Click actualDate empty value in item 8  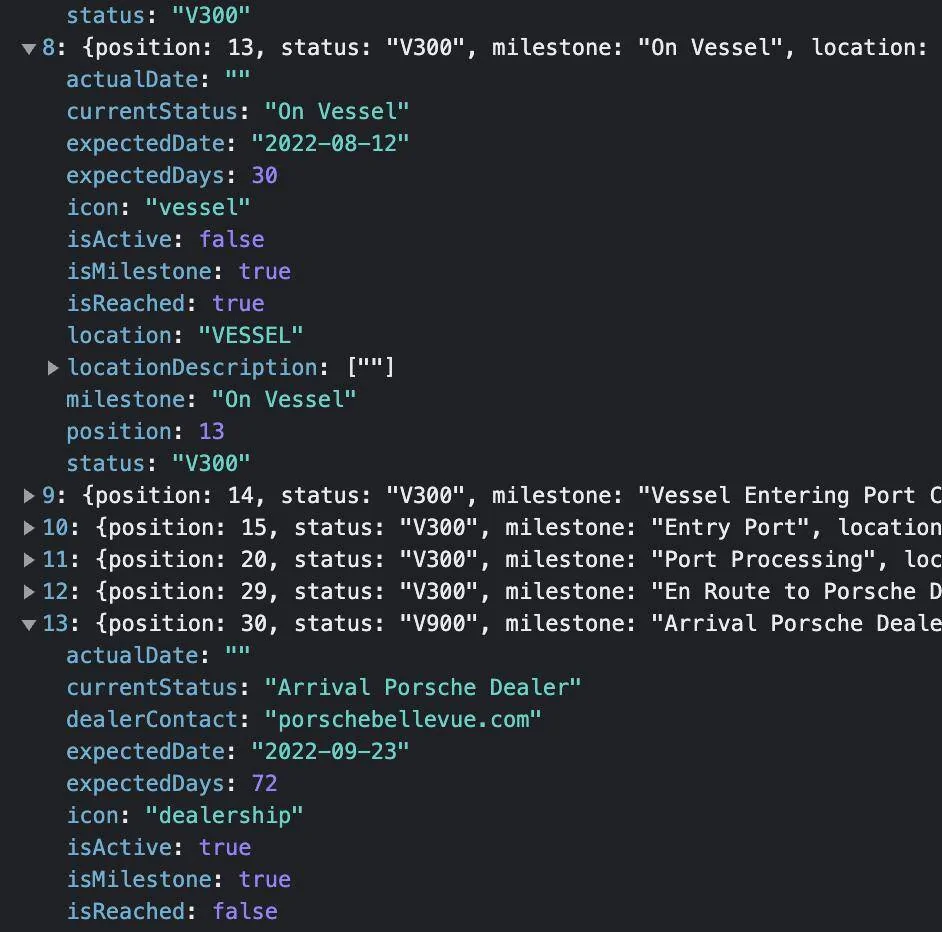coord(237,78)
